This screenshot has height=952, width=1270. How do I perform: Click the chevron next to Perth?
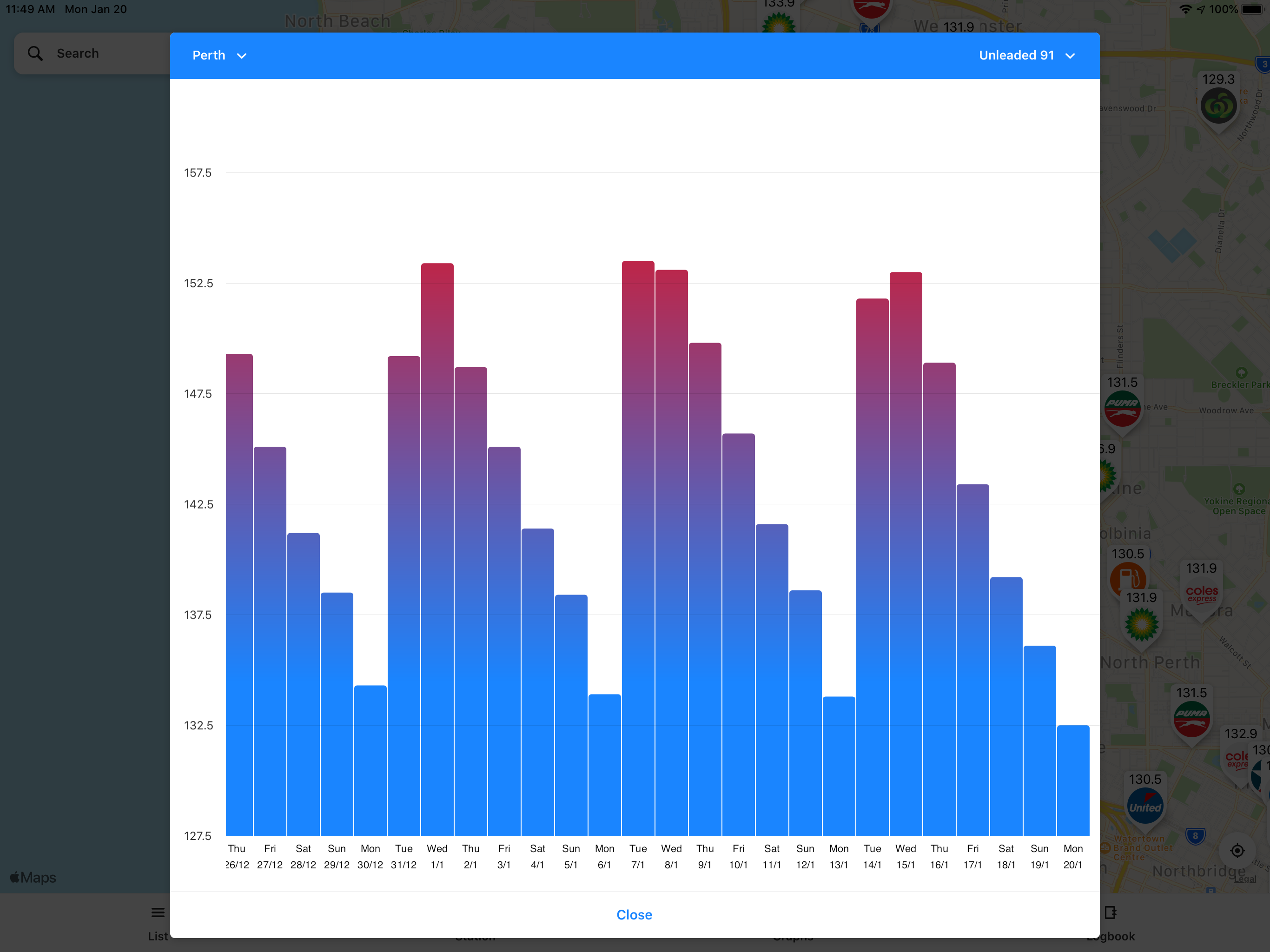[242, 56]
